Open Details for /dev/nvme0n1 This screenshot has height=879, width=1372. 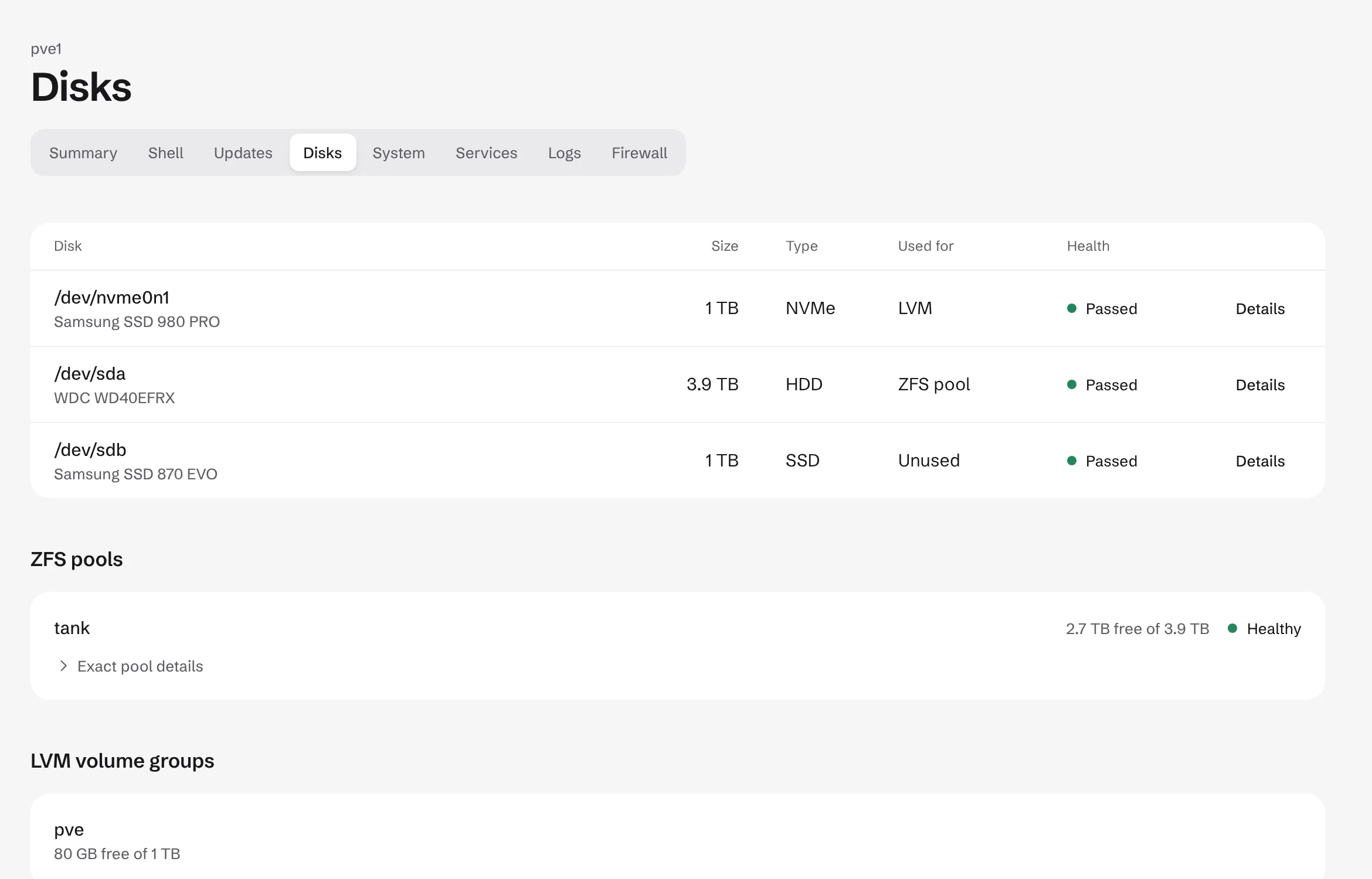coord(1260,309)
